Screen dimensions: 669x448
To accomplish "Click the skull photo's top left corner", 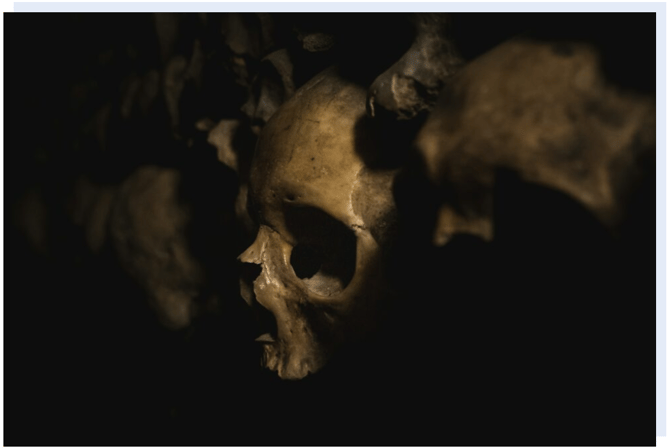I will tap(6, 15).
